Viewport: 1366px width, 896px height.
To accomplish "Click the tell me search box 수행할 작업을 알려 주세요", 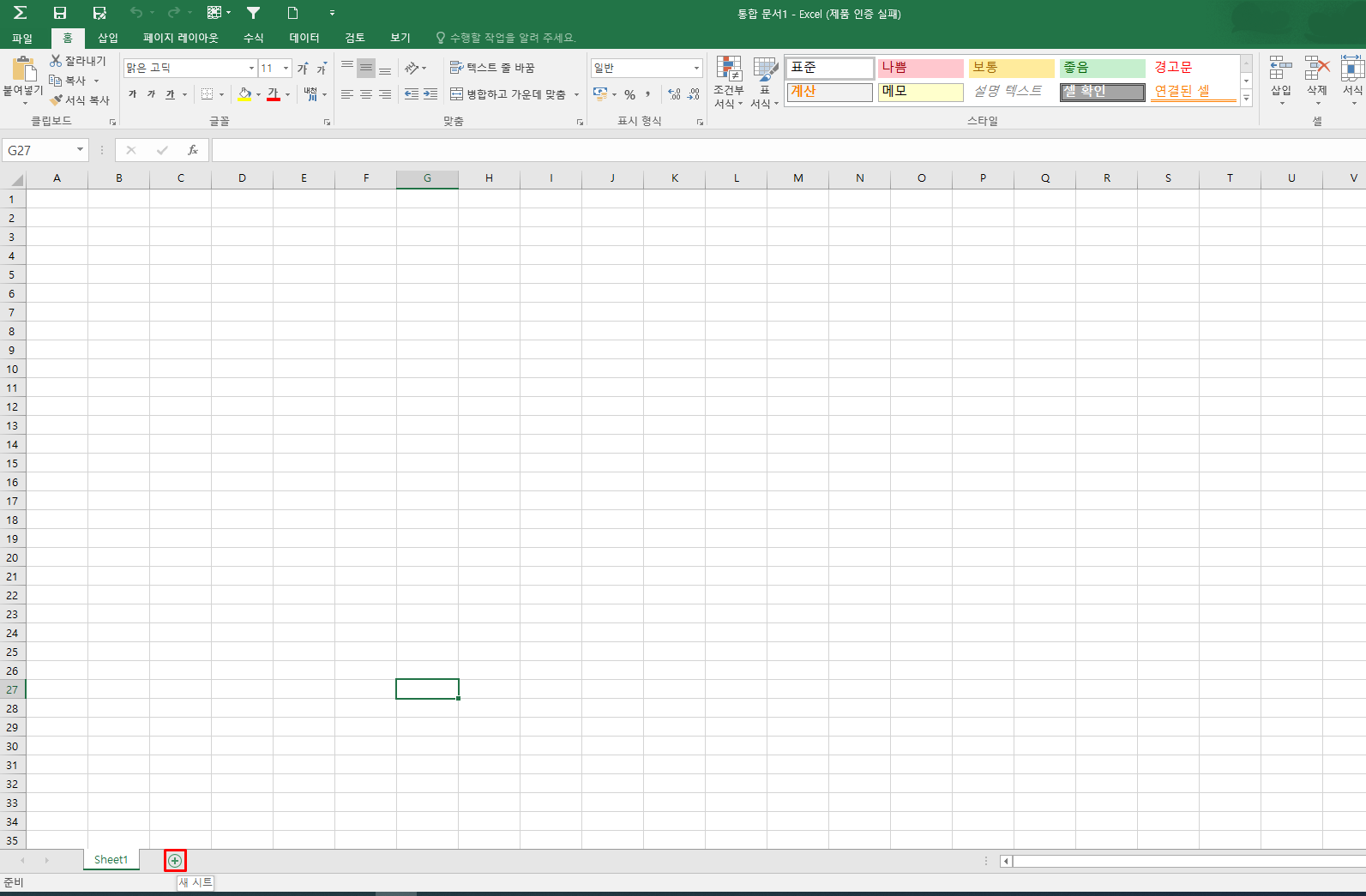I will click(x=506, y=38).
